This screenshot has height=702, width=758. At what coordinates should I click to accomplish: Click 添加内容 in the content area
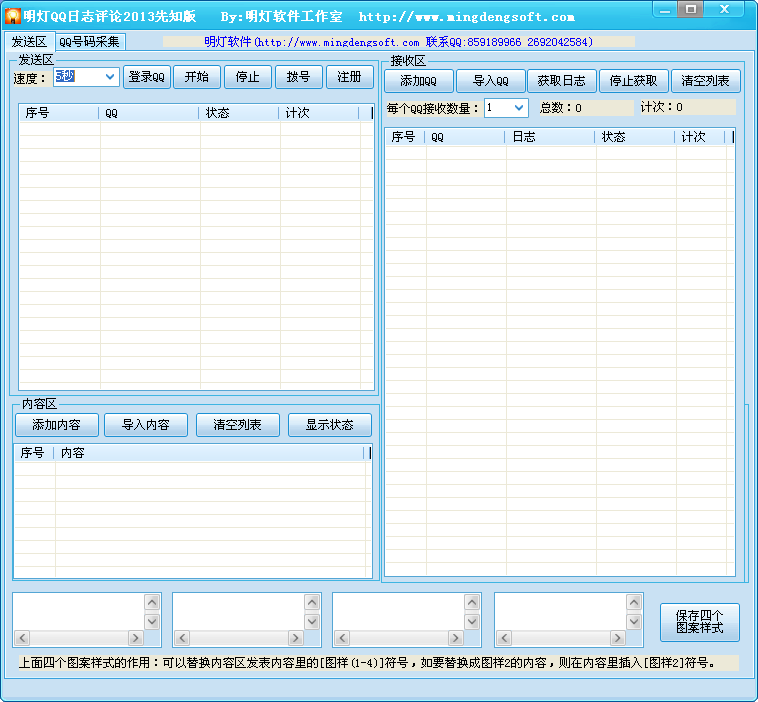click(56, 425)
